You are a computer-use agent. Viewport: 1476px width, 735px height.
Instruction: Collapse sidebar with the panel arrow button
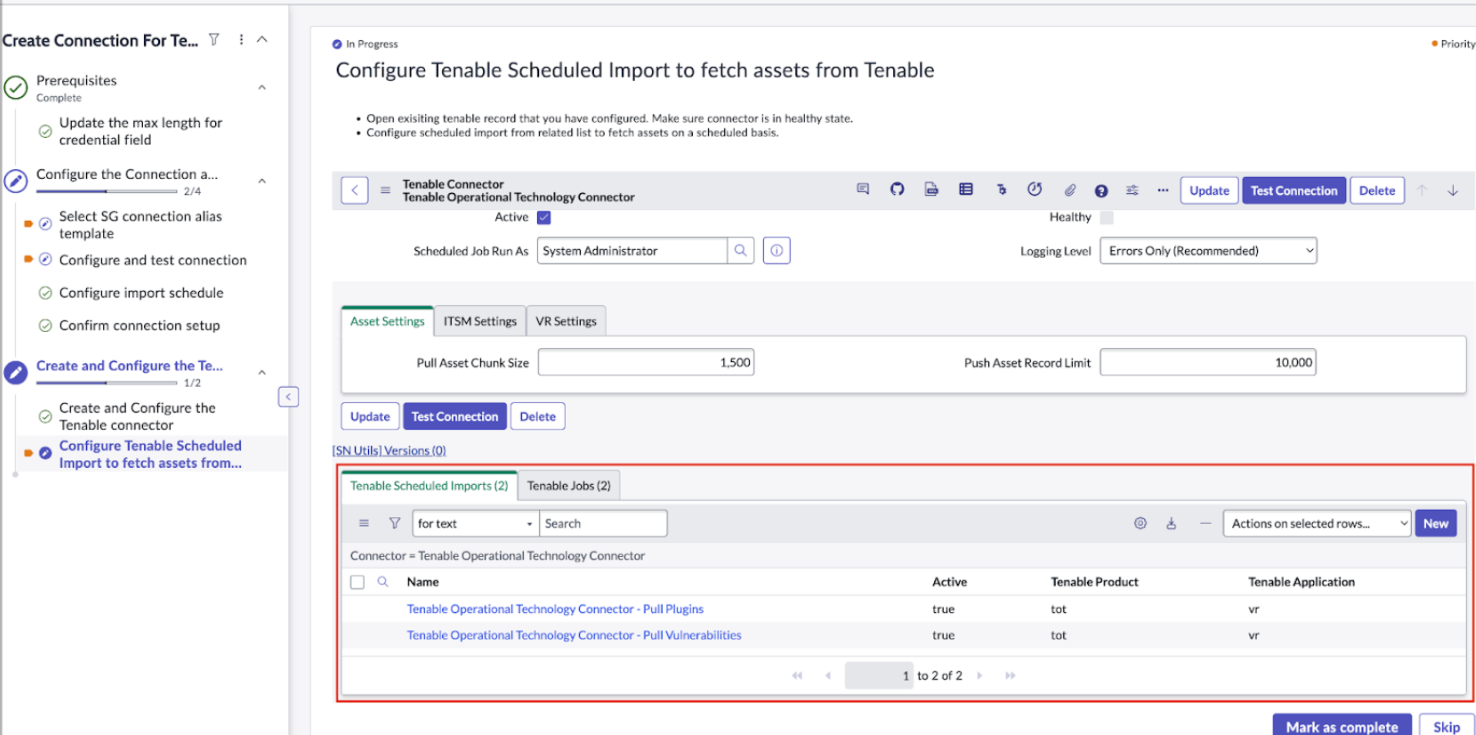click(288, 397)
